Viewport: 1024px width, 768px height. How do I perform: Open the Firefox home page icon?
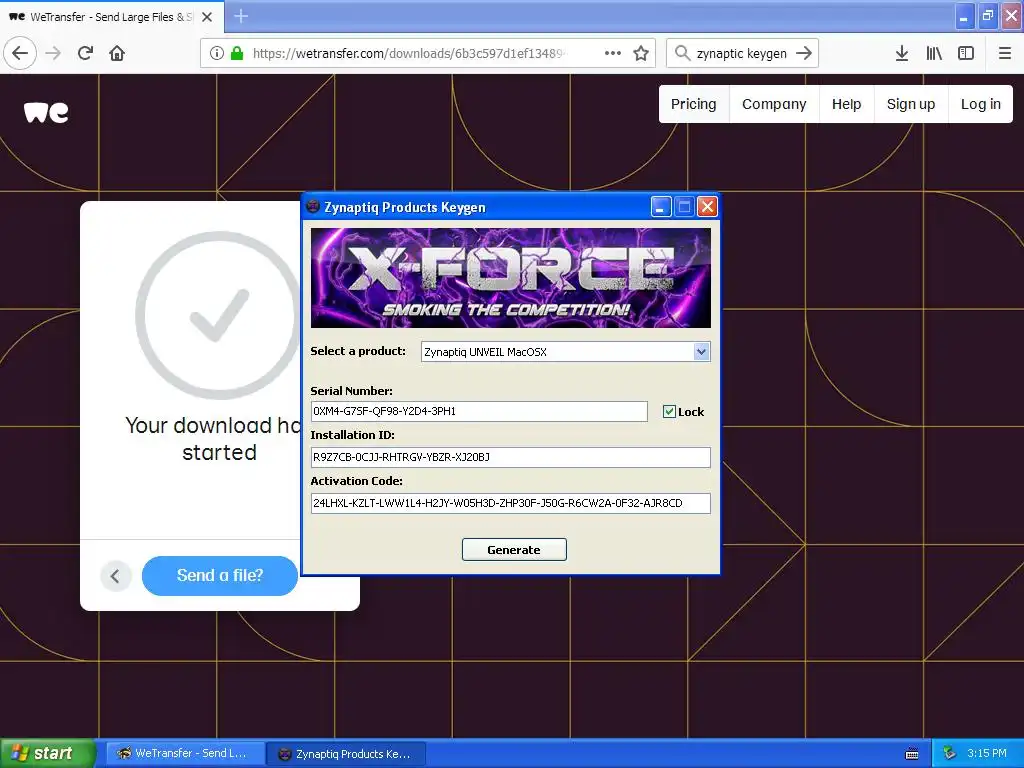(117, 53)
